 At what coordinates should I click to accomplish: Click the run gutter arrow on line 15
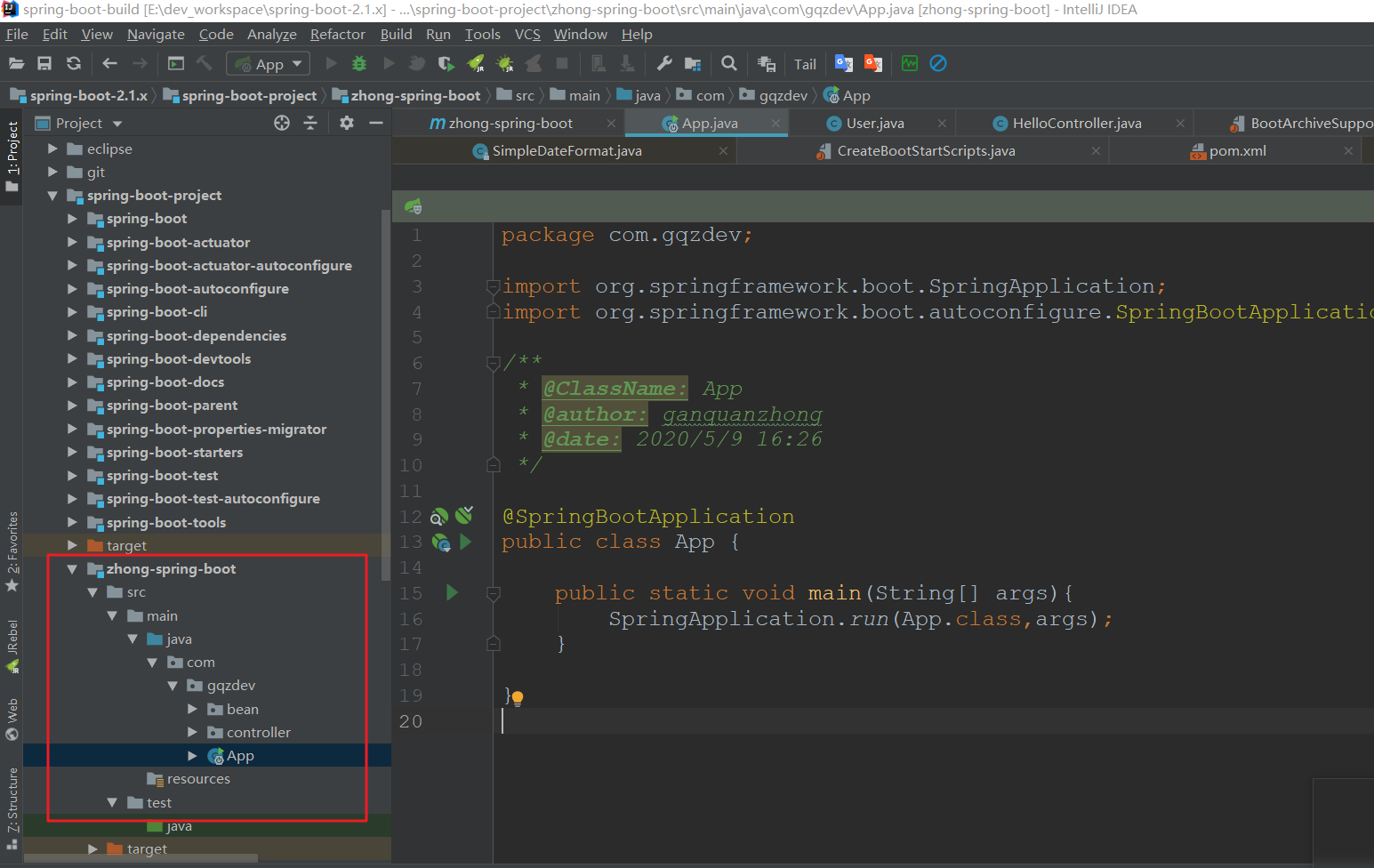(x=452, y=592)
